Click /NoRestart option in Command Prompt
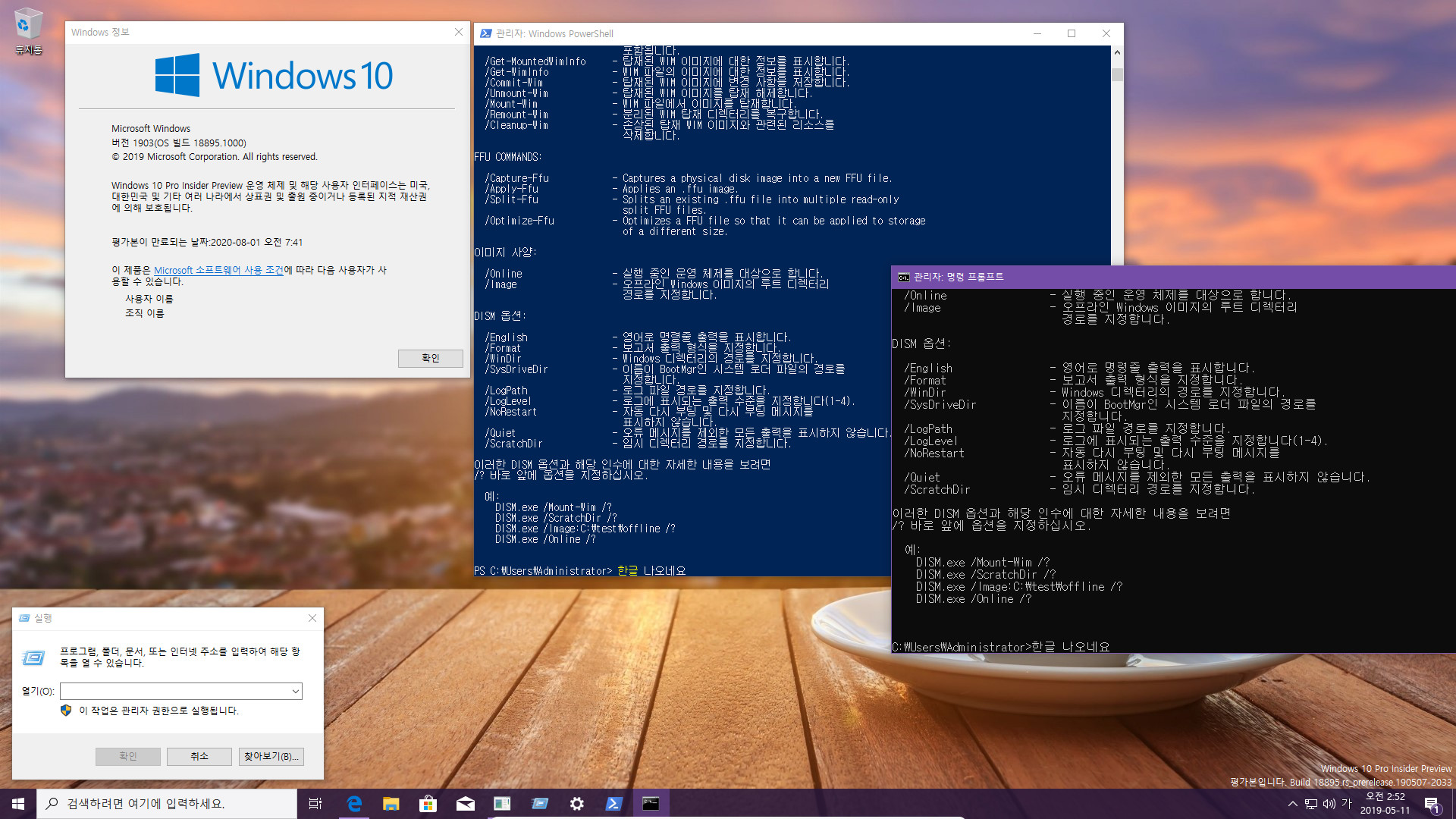This screenshot has height=819, width=1456. pyautogui.click(x=934, y=453)
